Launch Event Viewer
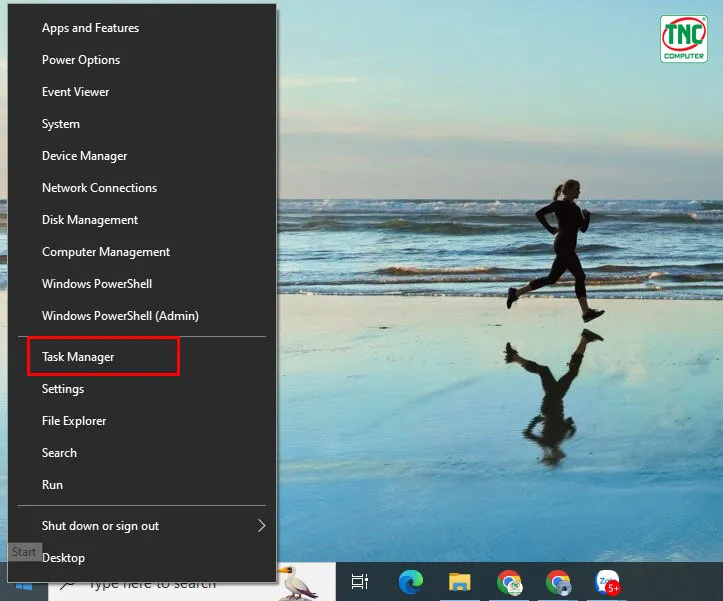Image resolution: width=723 pixels, height=601 pixels. click(x=142, y=92)
